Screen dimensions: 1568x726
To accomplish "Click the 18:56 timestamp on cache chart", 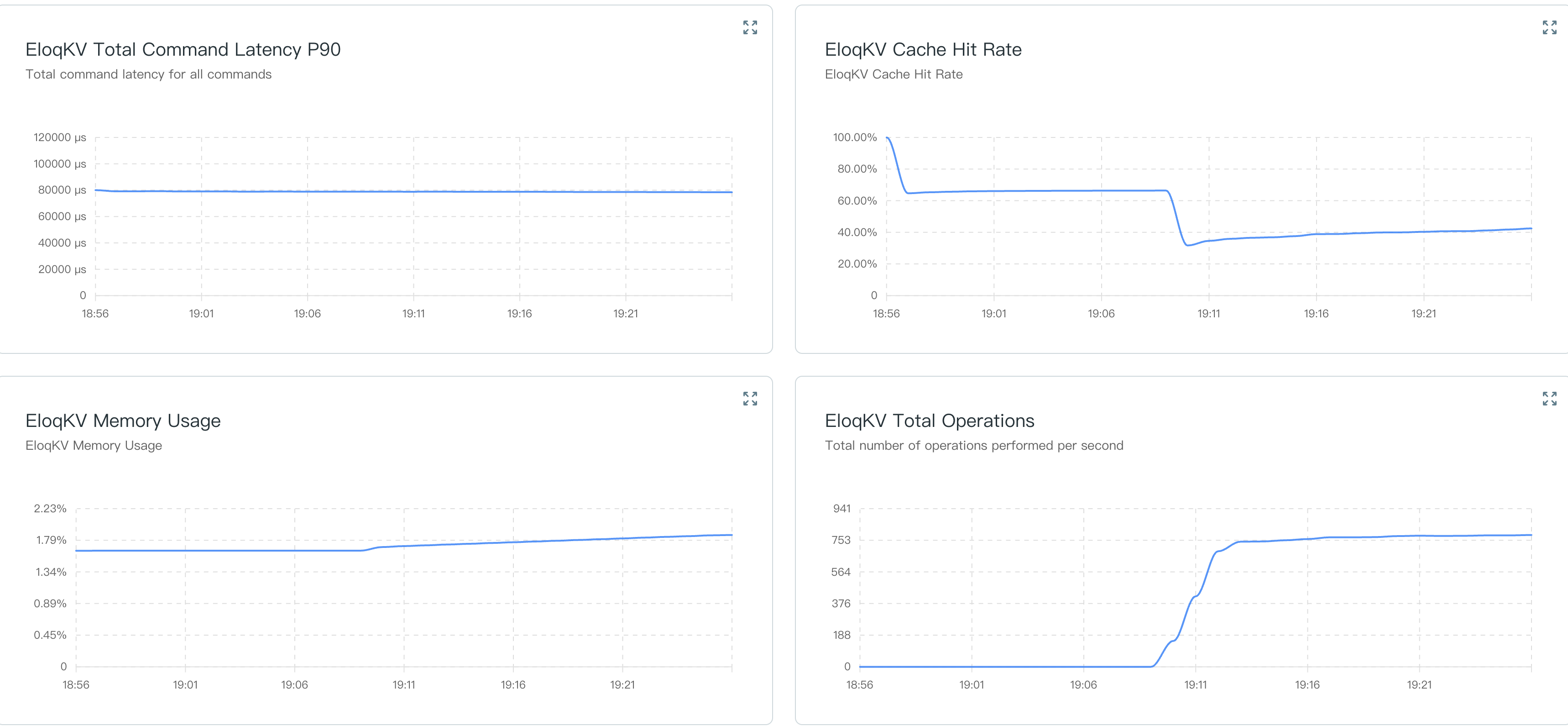I will coord(886,314).
